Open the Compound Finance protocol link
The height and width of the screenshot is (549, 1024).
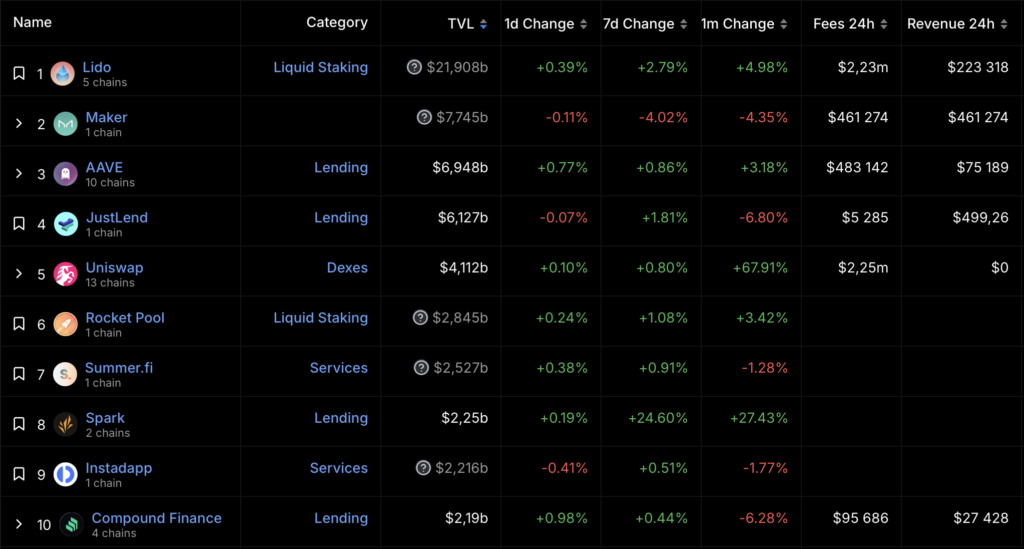point(156,518)
